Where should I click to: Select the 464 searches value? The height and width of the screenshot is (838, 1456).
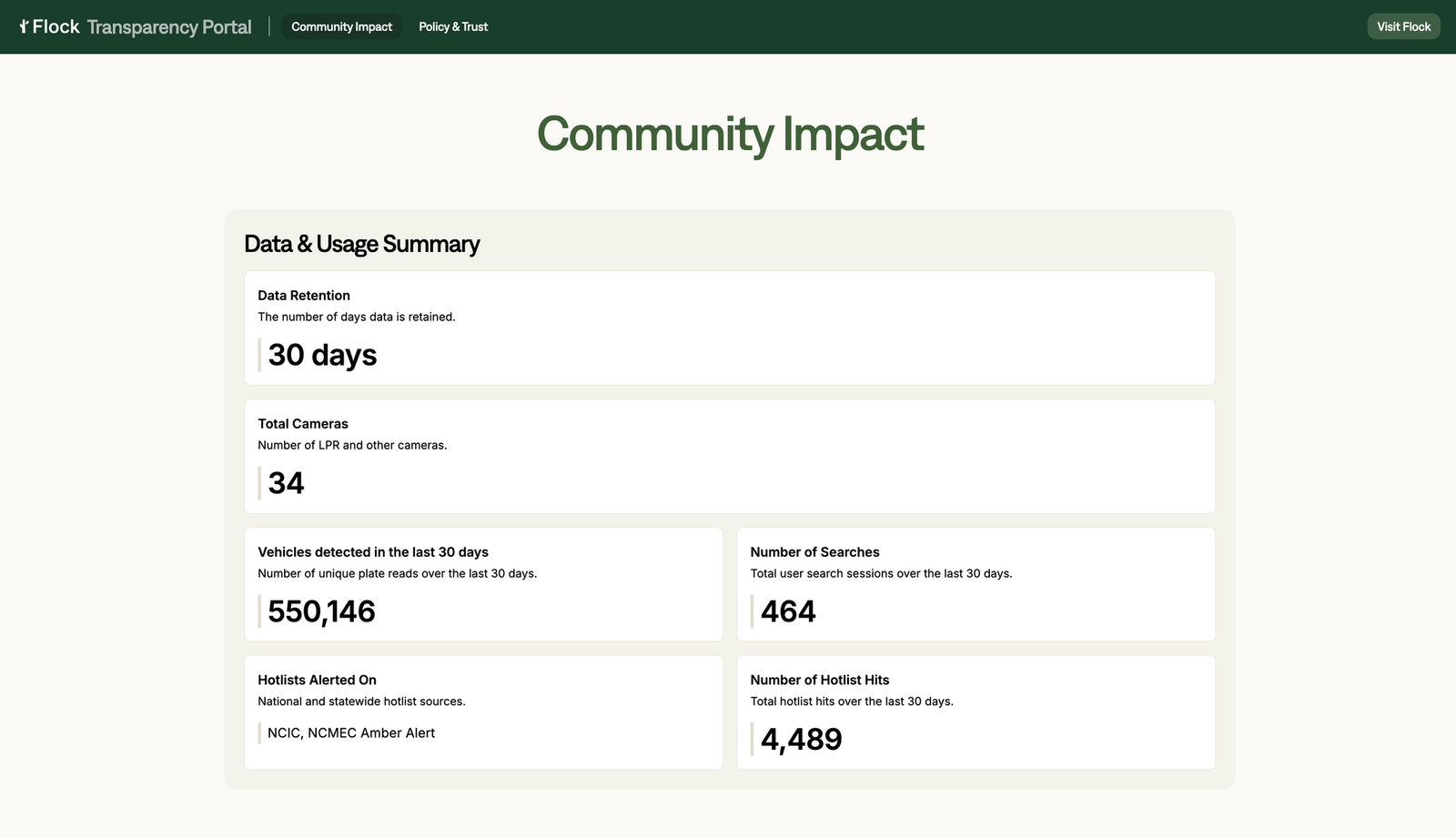click(x=788, y=611)
